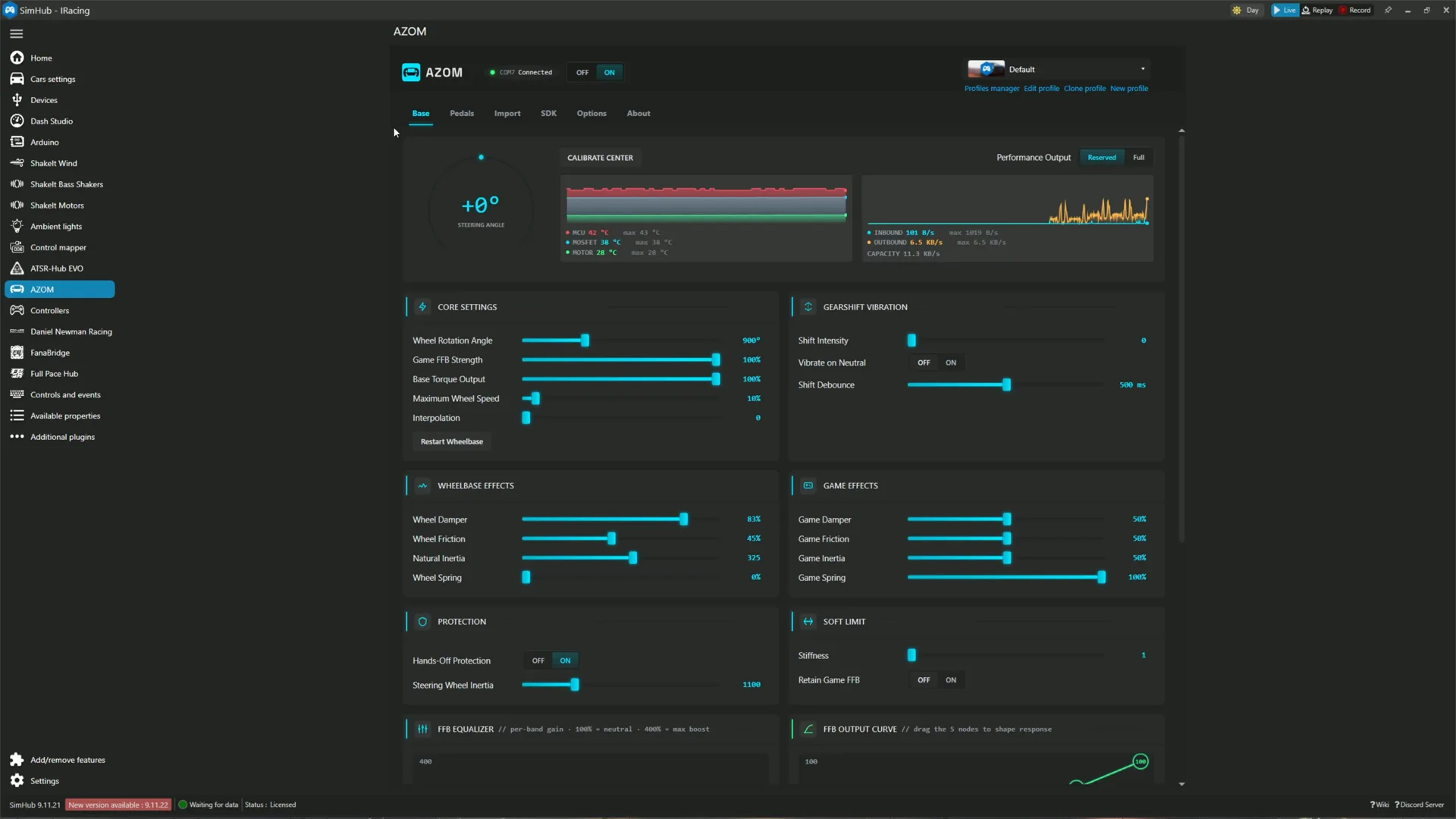Click the vertical scrollbar of AZOM panel
The width and height of the screenshot is (1456, 819).
[1181, 338]
